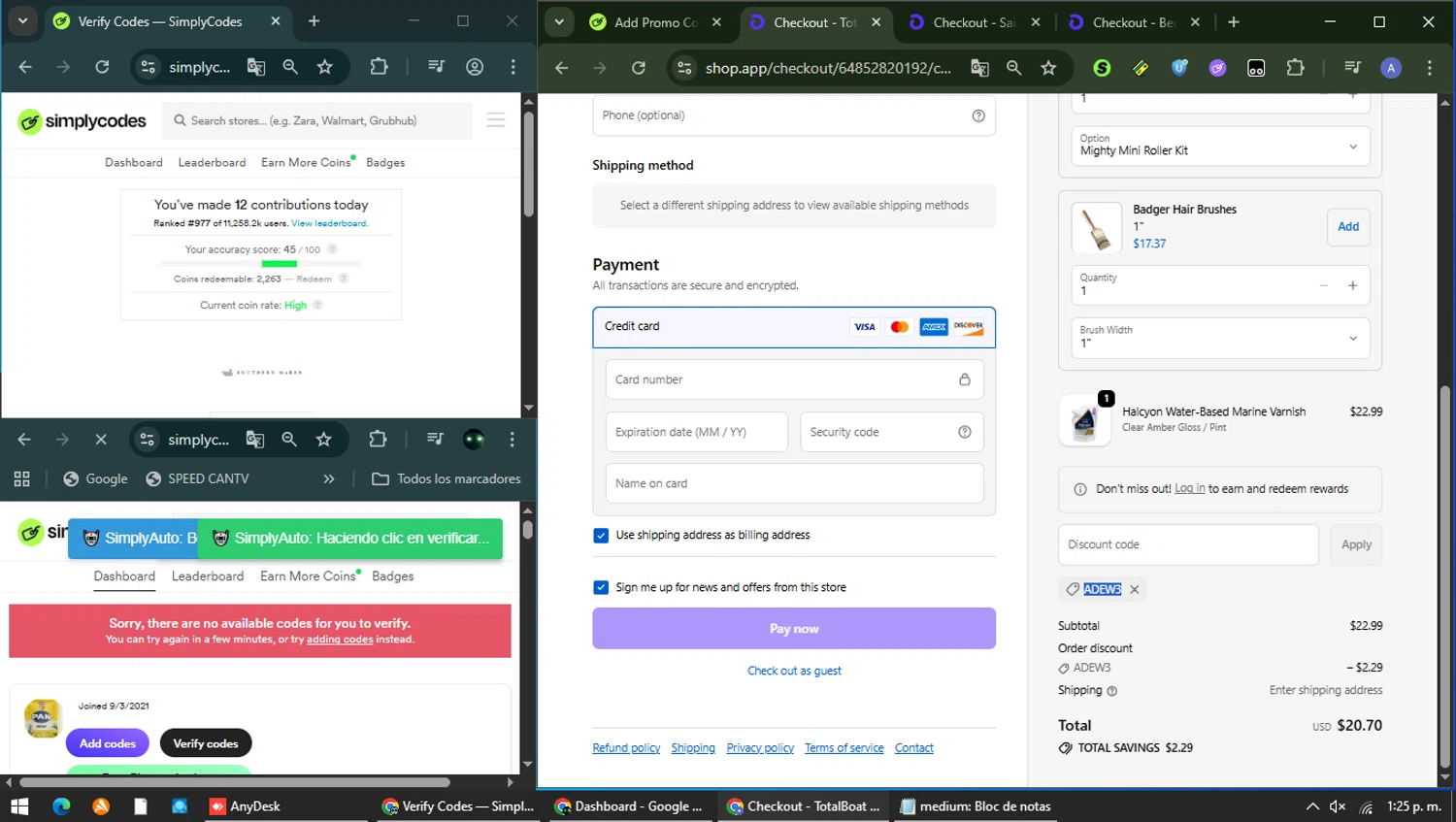
Task: Open the Chrome menu in checkout window
Action: click(1429, 68)
